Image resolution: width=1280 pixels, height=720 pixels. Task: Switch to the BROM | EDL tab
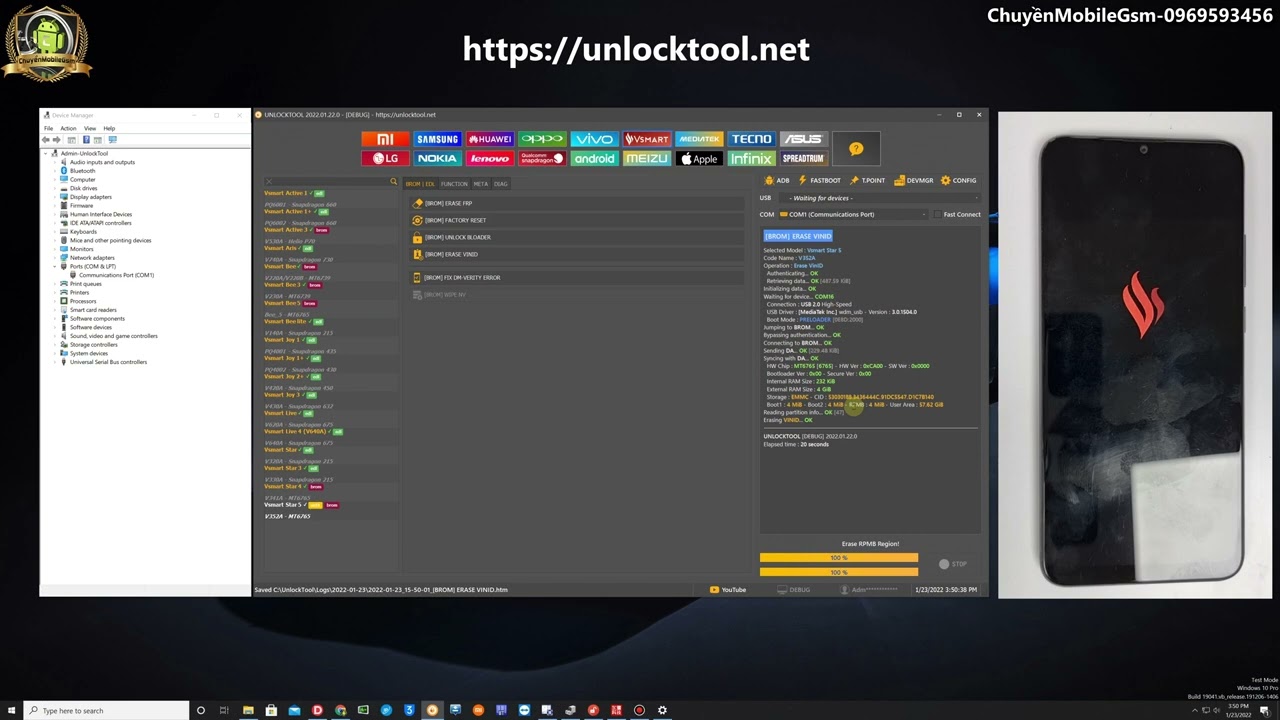[420, 184]
